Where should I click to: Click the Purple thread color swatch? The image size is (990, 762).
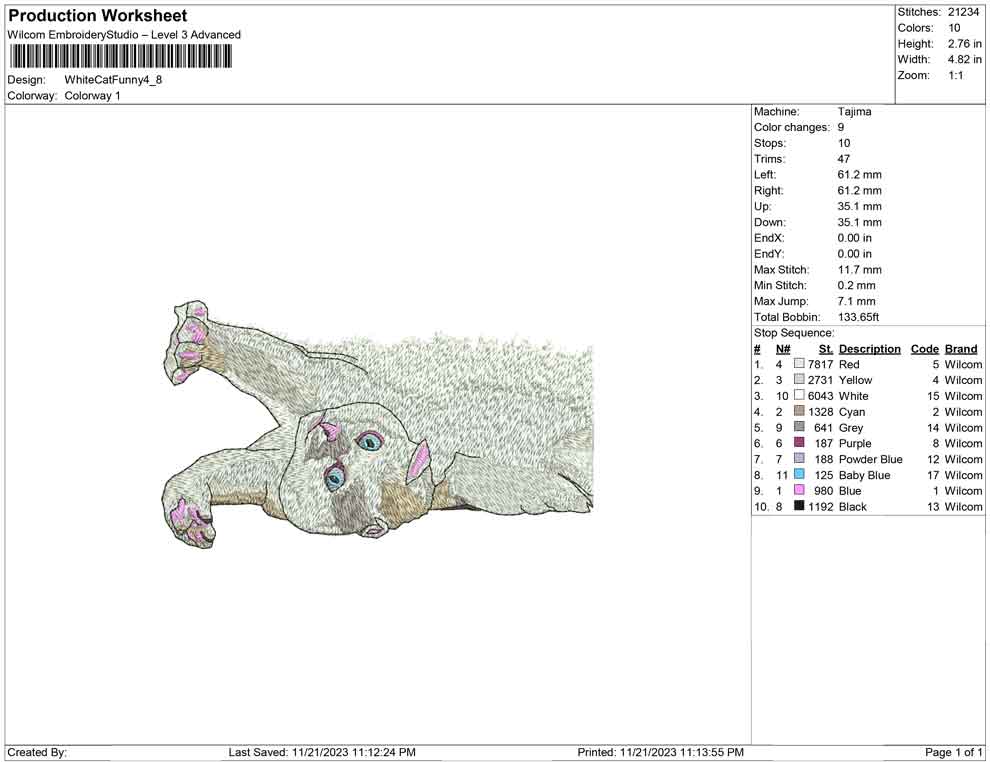coord(799,443)
